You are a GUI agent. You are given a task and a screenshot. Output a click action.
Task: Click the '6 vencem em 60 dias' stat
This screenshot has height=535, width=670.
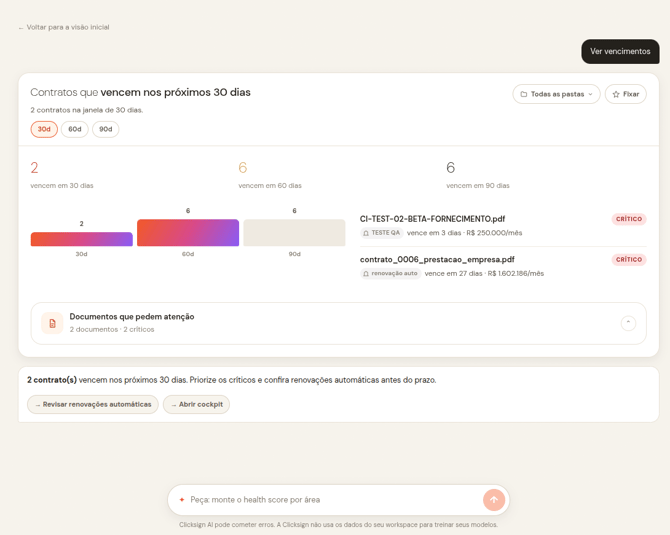coord(270,174)
